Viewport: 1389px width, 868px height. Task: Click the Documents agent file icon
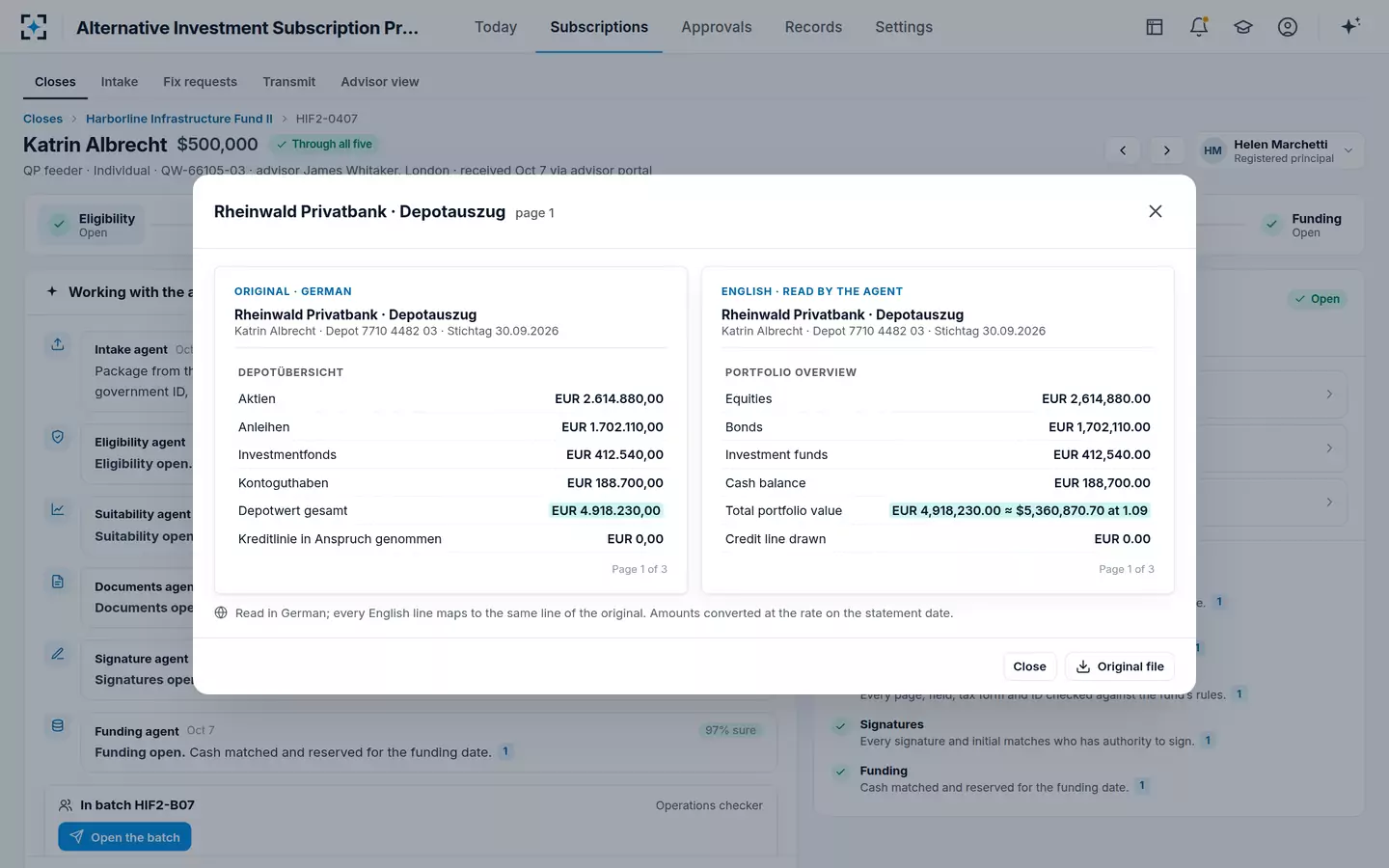[x=58, y=582]
